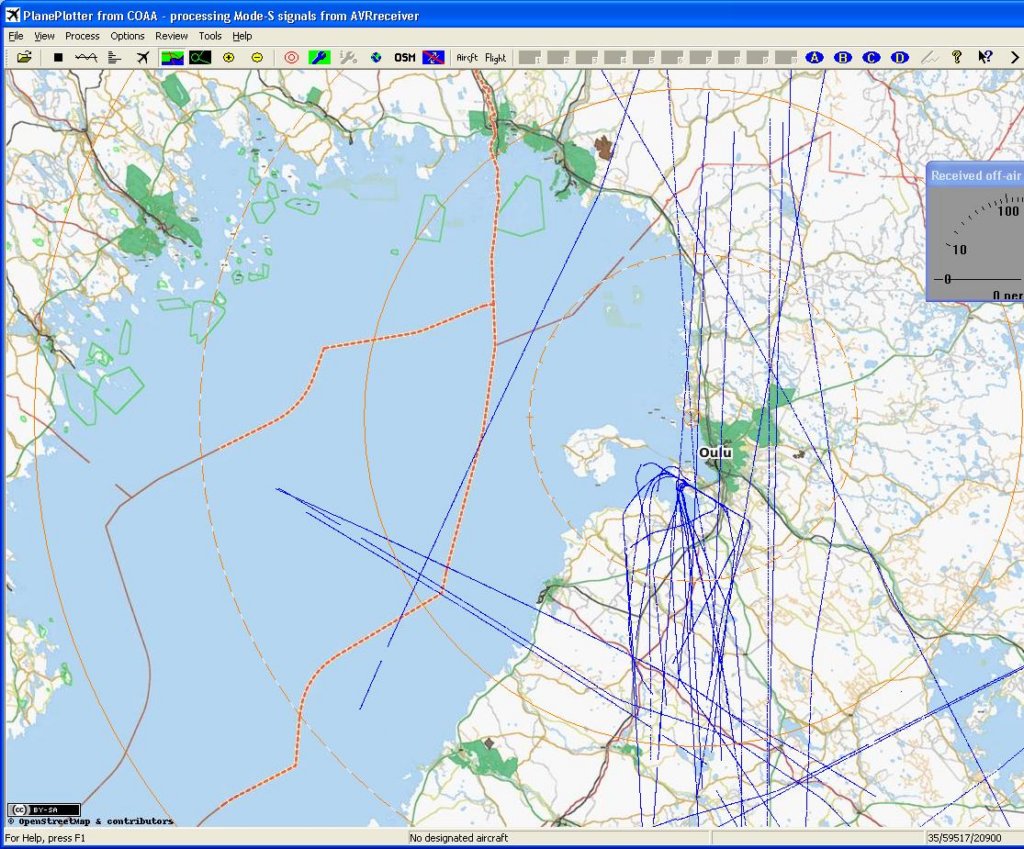Click the blue circle A button

click(814, 57)
